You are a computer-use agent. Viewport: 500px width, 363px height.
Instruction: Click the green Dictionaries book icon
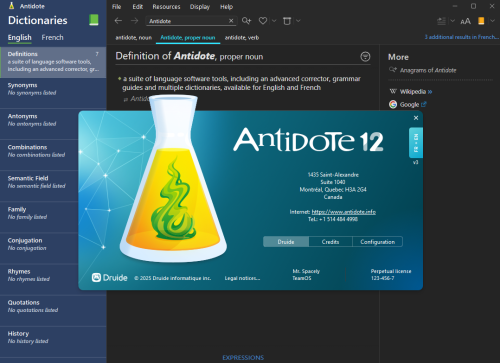94,20
